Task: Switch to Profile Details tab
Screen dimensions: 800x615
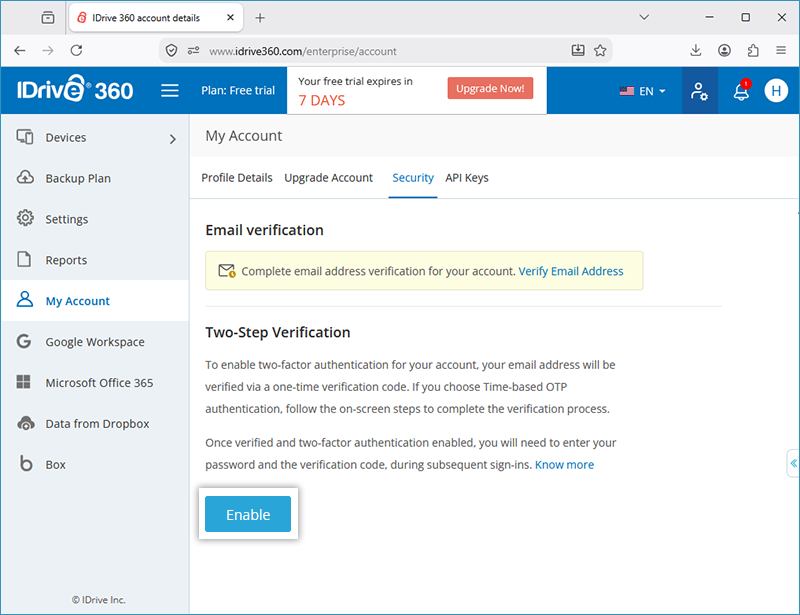Action: [x=237, y=178]
